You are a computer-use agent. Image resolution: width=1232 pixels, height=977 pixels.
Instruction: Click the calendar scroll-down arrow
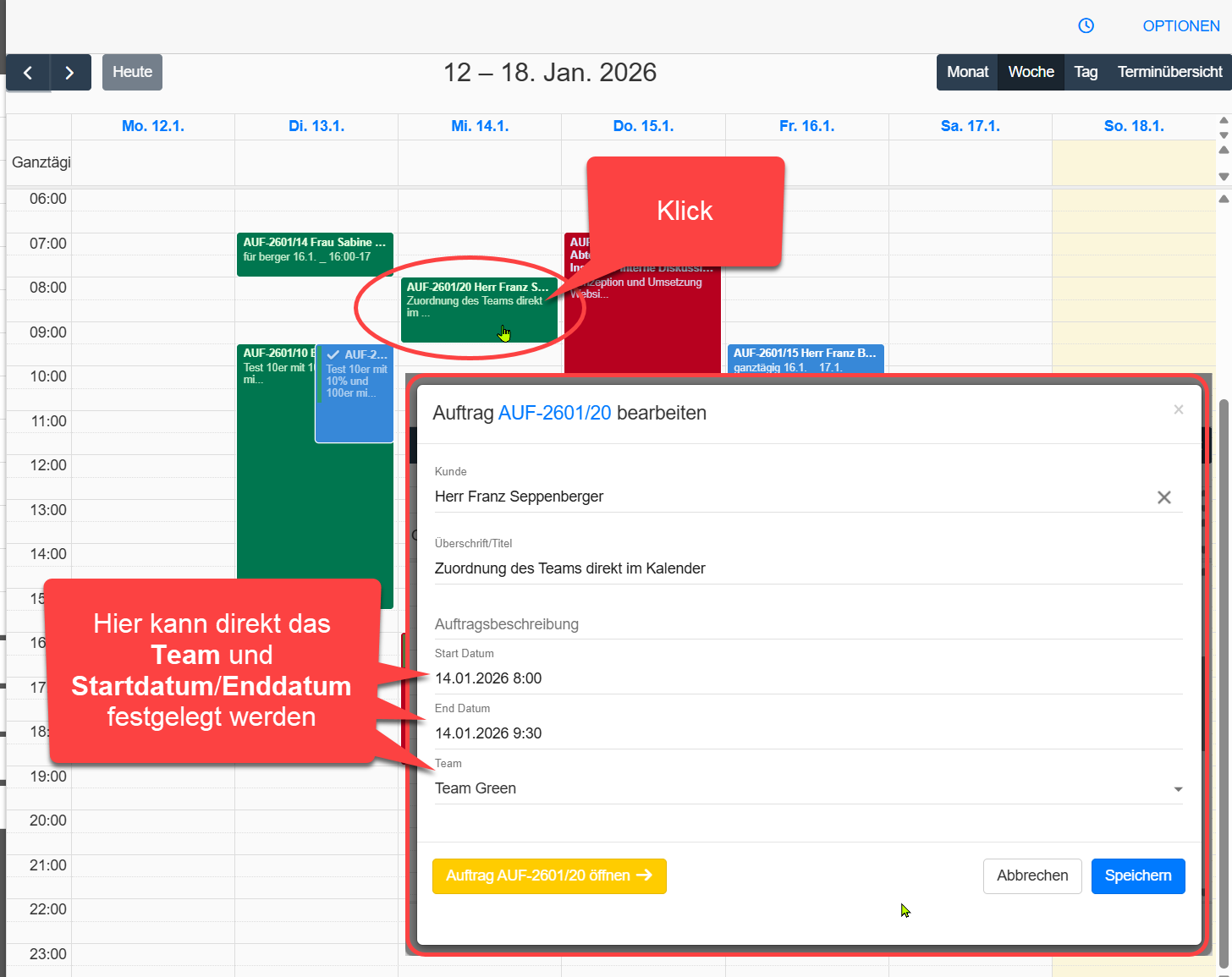coord(1223,177)
